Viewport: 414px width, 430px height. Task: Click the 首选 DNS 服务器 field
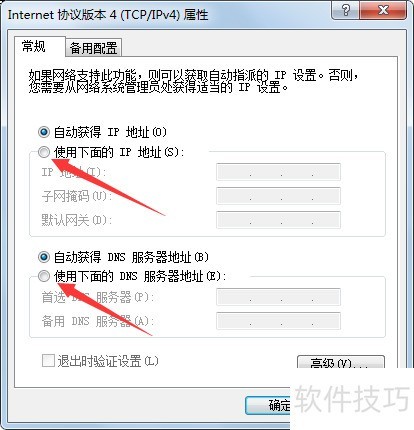point(278,297)
